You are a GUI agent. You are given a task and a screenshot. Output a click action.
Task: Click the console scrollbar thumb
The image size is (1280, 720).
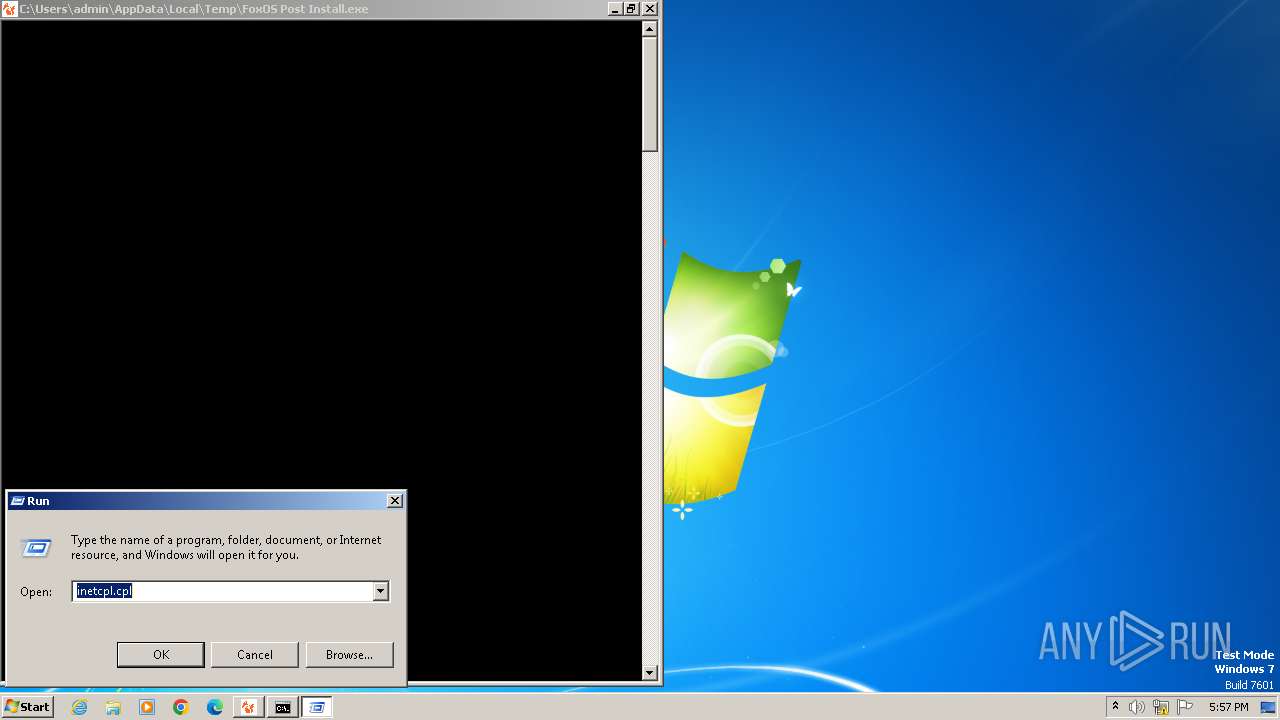[x=650, y=94]
